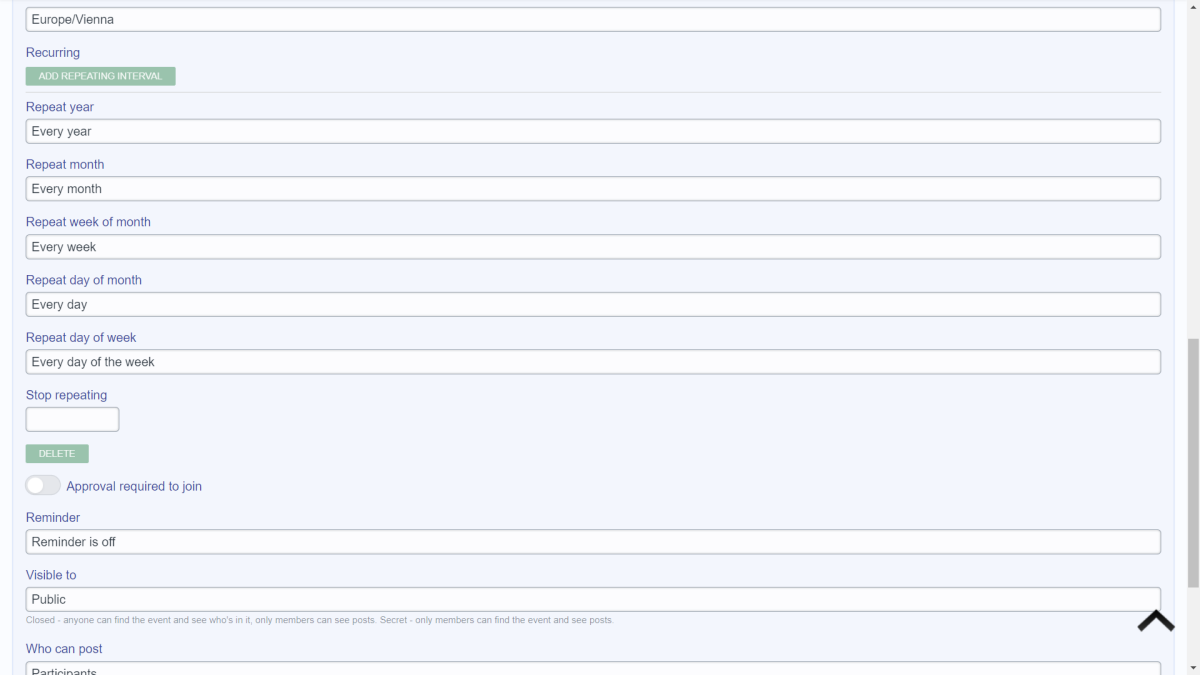This screenshot has height=675, width=1200.
Task: Click the Approval required to join label
Action: (134, 486)
